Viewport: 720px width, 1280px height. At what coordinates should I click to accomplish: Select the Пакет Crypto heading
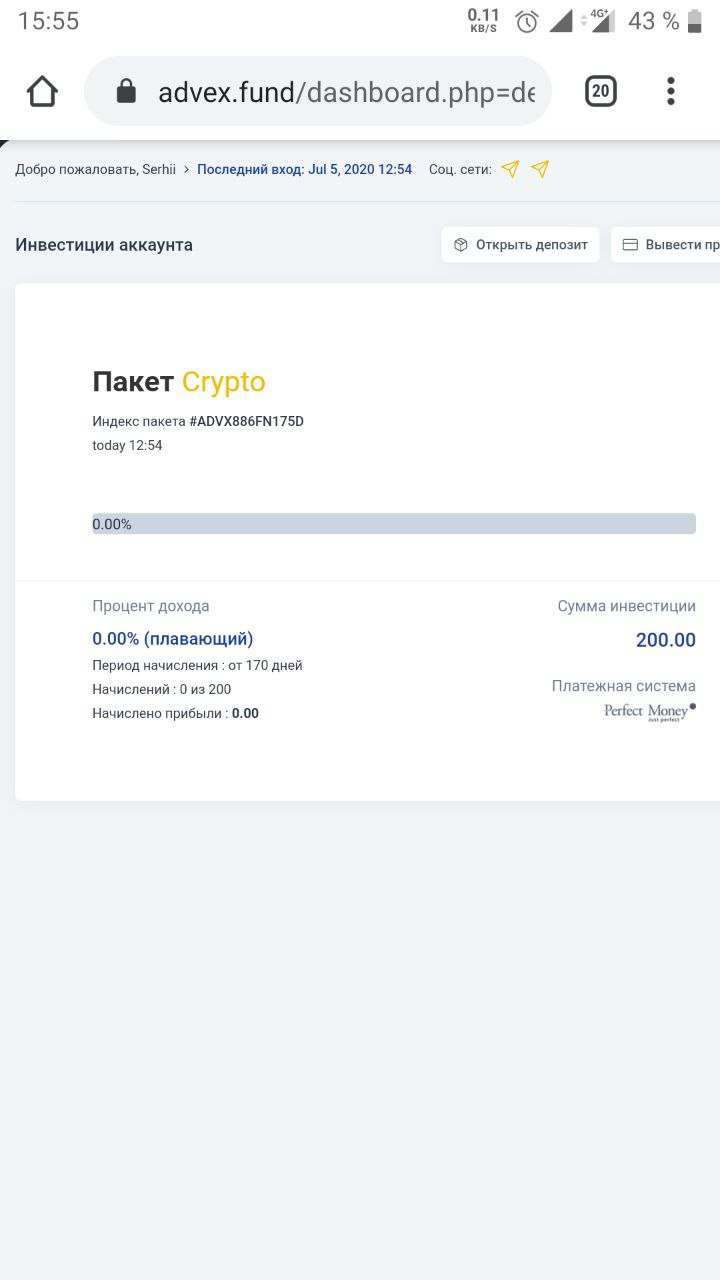(x=179, y=382)
